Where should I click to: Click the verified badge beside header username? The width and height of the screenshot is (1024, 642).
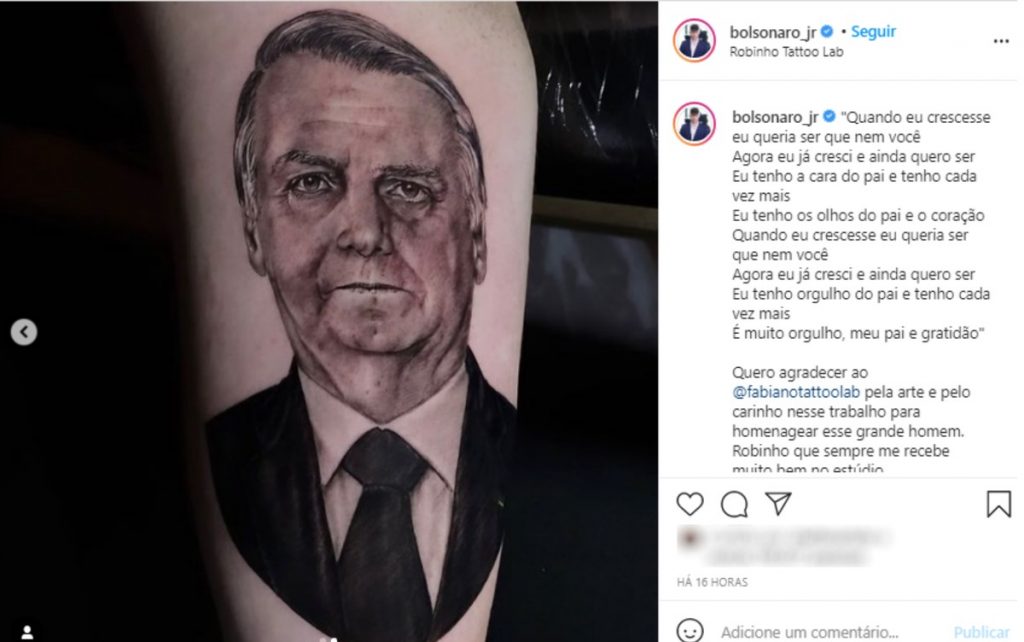tap(826, 31)
